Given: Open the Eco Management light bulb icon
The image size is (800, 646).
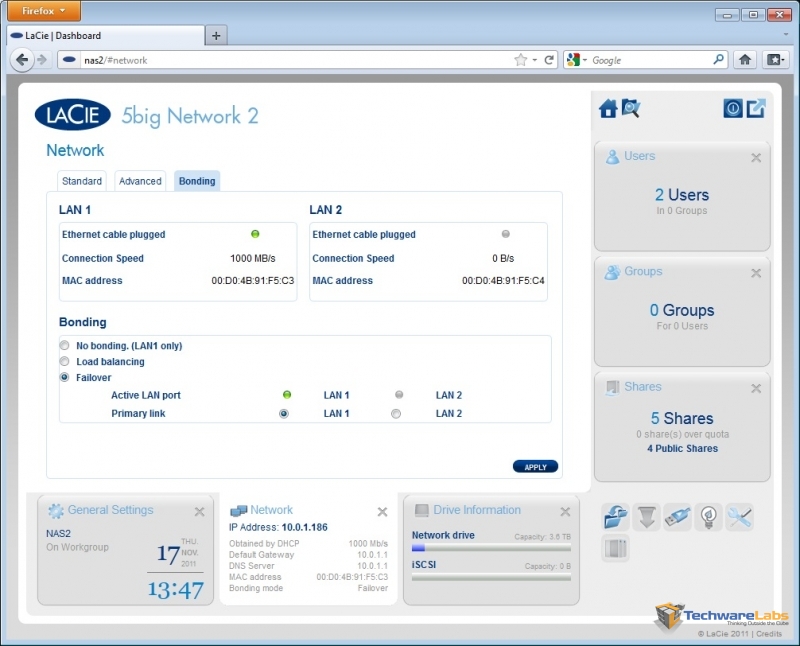Looking at the screenshot, I should 709,517.
